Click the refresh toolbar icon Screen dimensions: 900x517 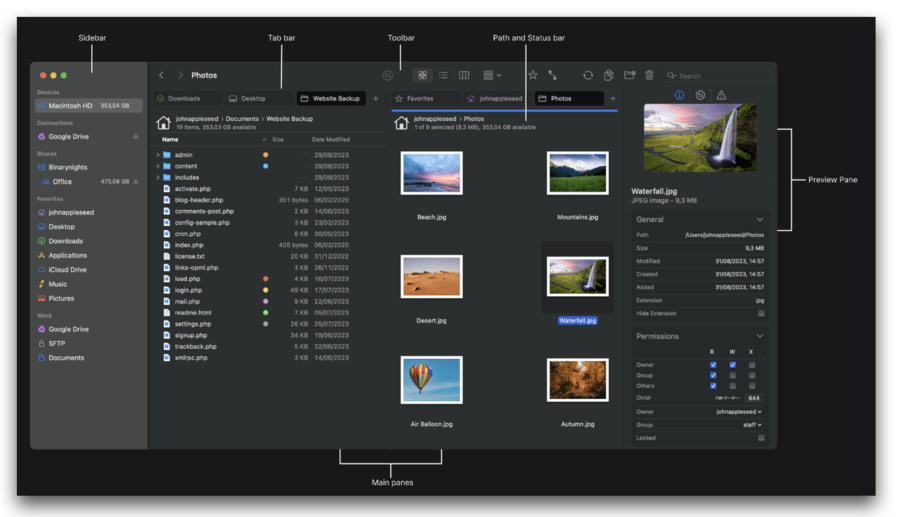(588, 75)
